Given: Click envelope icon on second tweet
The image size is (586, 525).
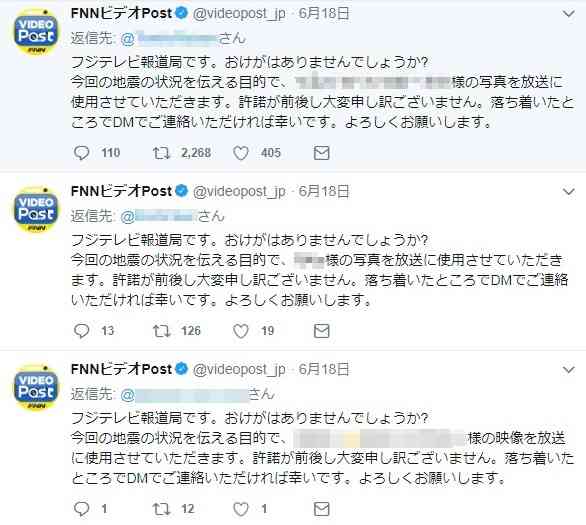Looking at the screenshot, I should pos(321,331).
